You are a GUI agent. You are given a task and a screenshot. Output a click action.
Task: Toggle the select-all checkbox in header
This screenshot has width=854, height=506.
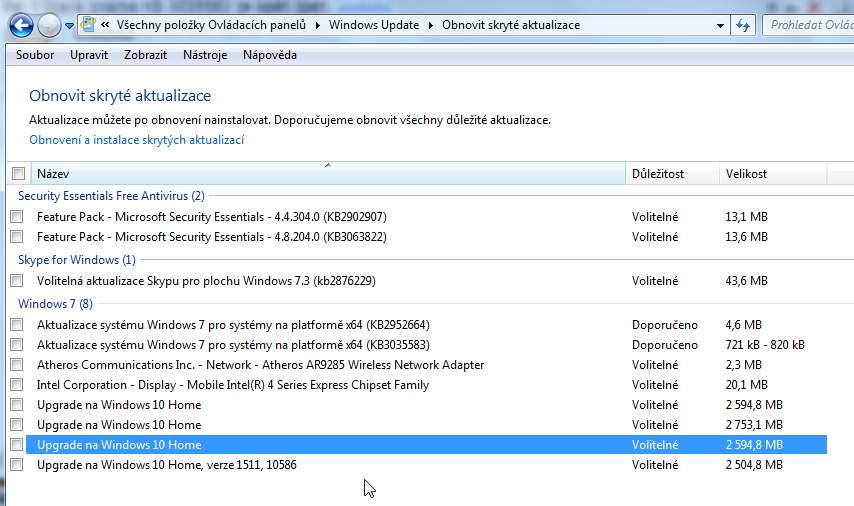(x=19, y=174)
